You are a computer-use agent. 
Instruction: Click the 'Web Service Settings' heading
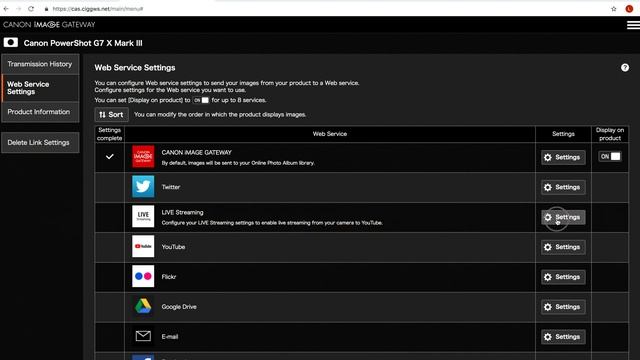(135, 68)
